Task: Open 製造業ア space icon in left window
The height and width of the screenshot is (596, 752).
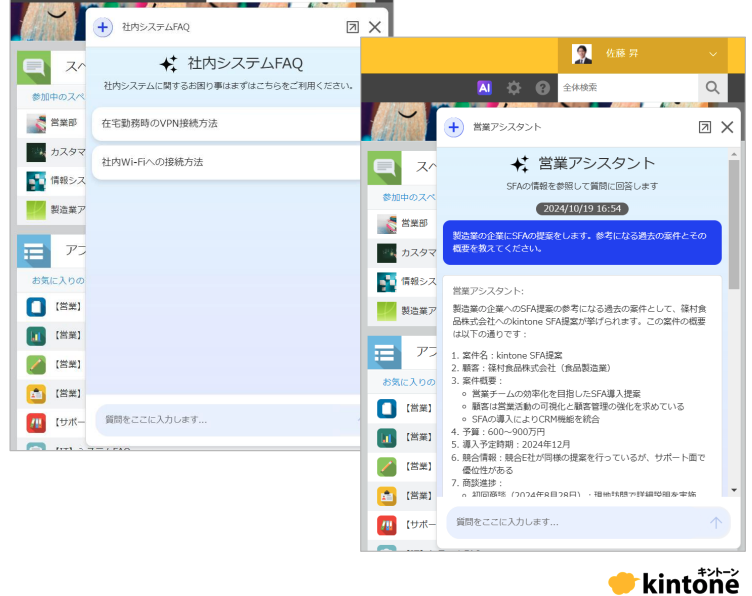Action: point(36,210)
